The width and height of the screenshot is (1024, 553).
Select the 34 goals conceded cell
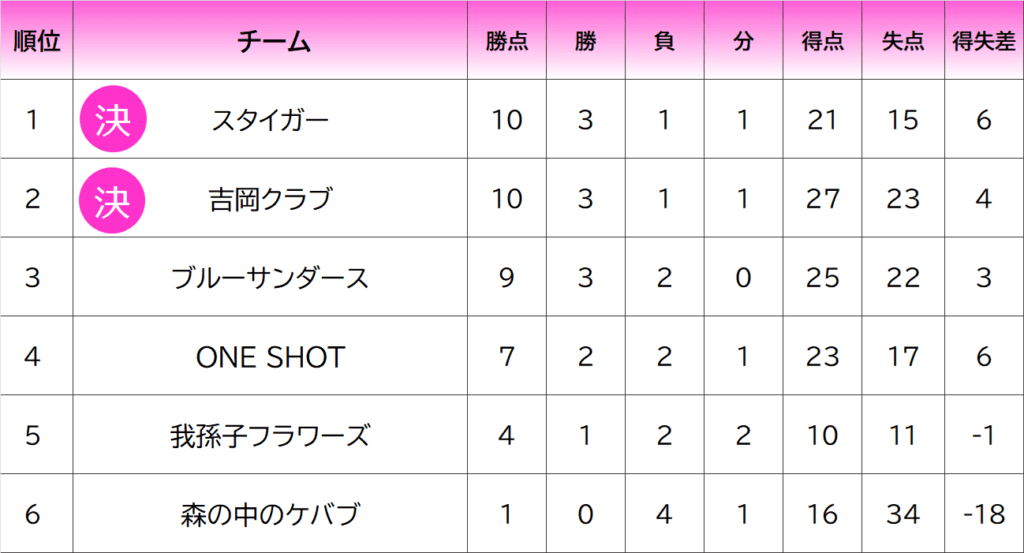(x=903, y=514)
